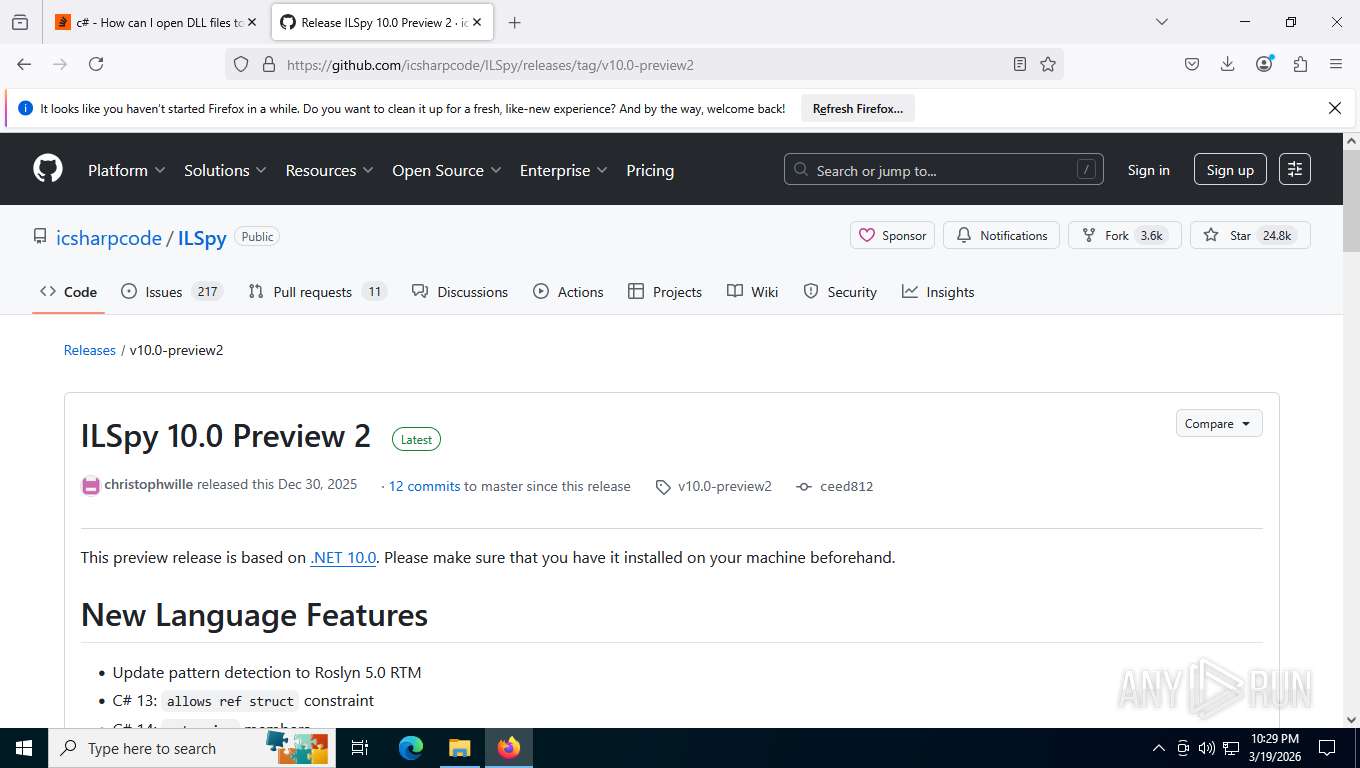Expand the Resources menu
This screenshot has height=768, width=1360.
pos(329,170)
